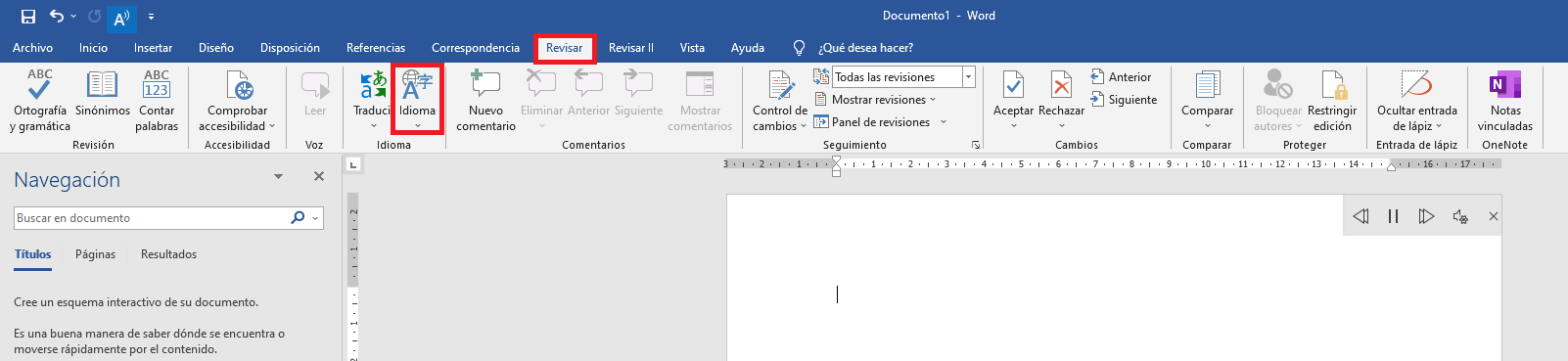Insert a Nuevo comentario

pyautogui.click(x=485, y=101)
